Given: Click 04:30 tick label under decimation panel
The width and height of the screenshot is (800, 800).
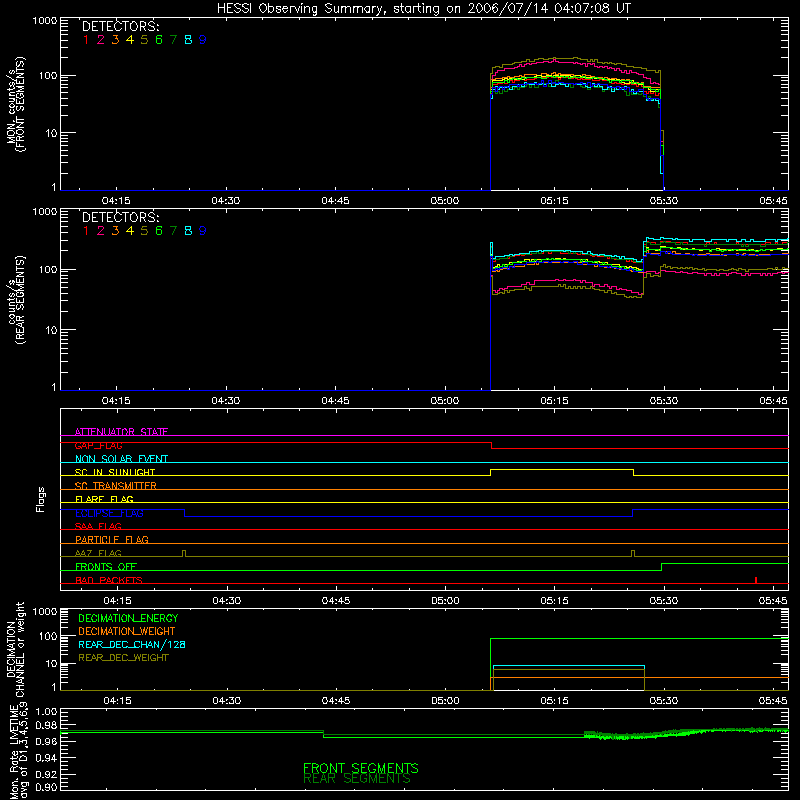Looking at the screenshot, I should (227, 701).
